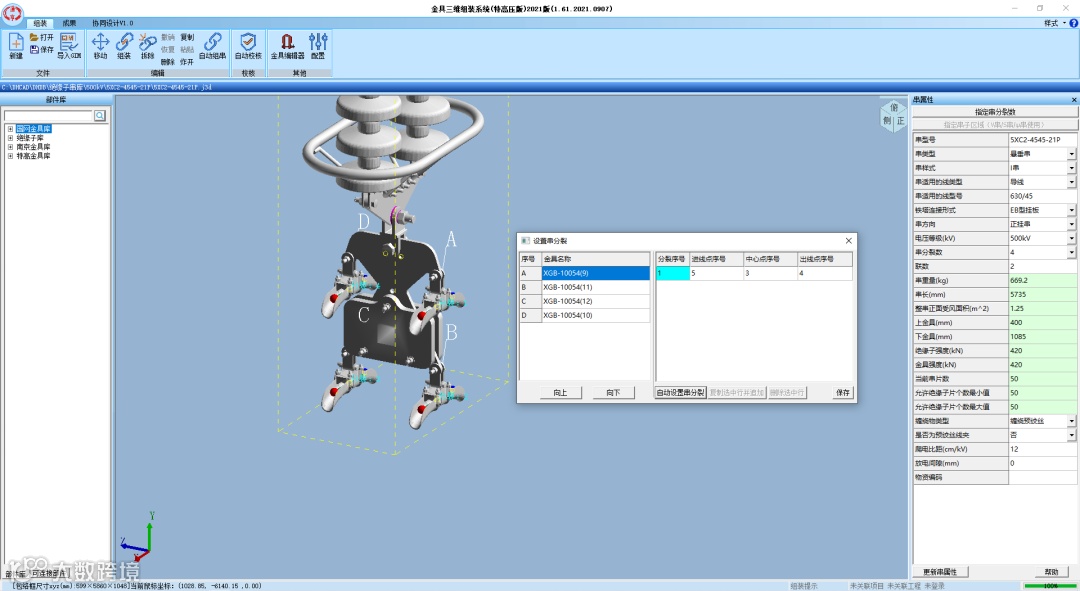The width and height of the screenshot is (1080, 591).
Task: Click the 删除 (Delete) command
Action: pos(167,62)
